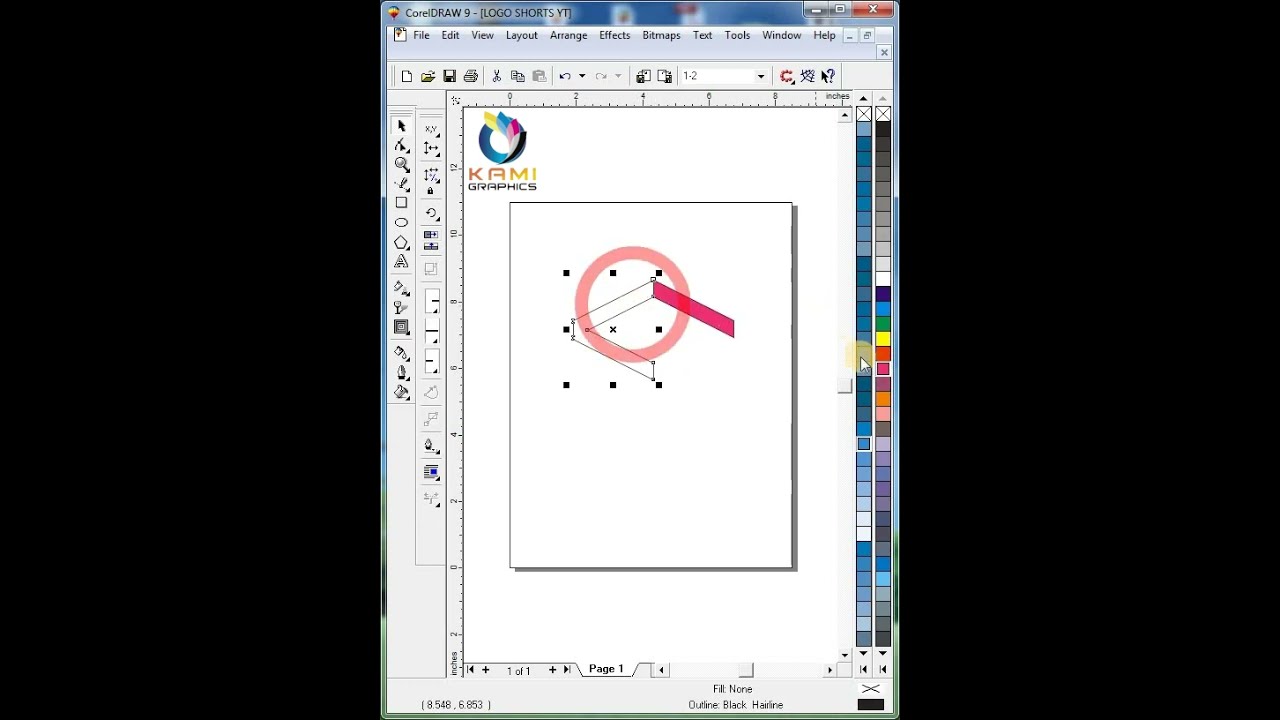Select the Interactive Fill tool

click(401, 288)
